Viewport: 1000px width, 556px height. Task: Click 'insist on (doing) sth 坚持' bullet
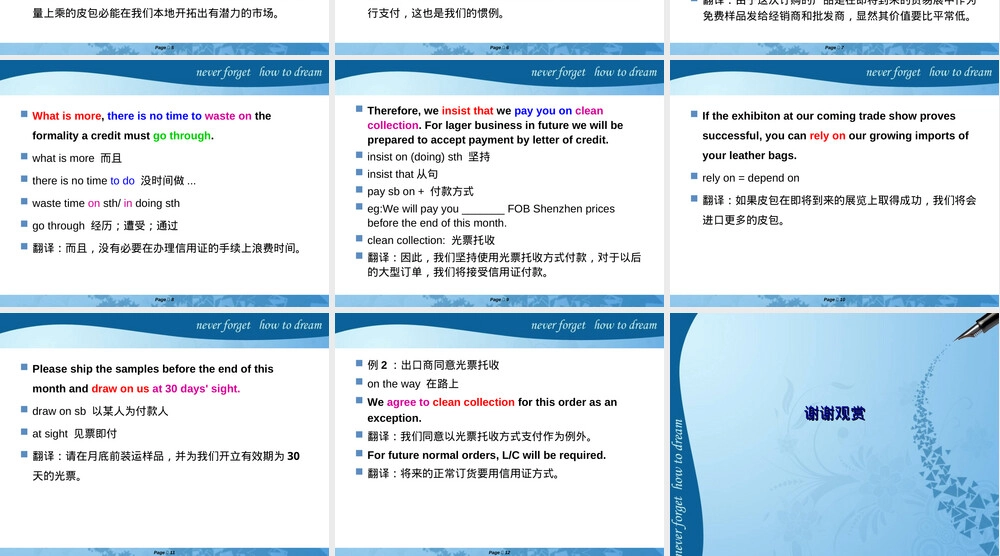pos(429,157)
